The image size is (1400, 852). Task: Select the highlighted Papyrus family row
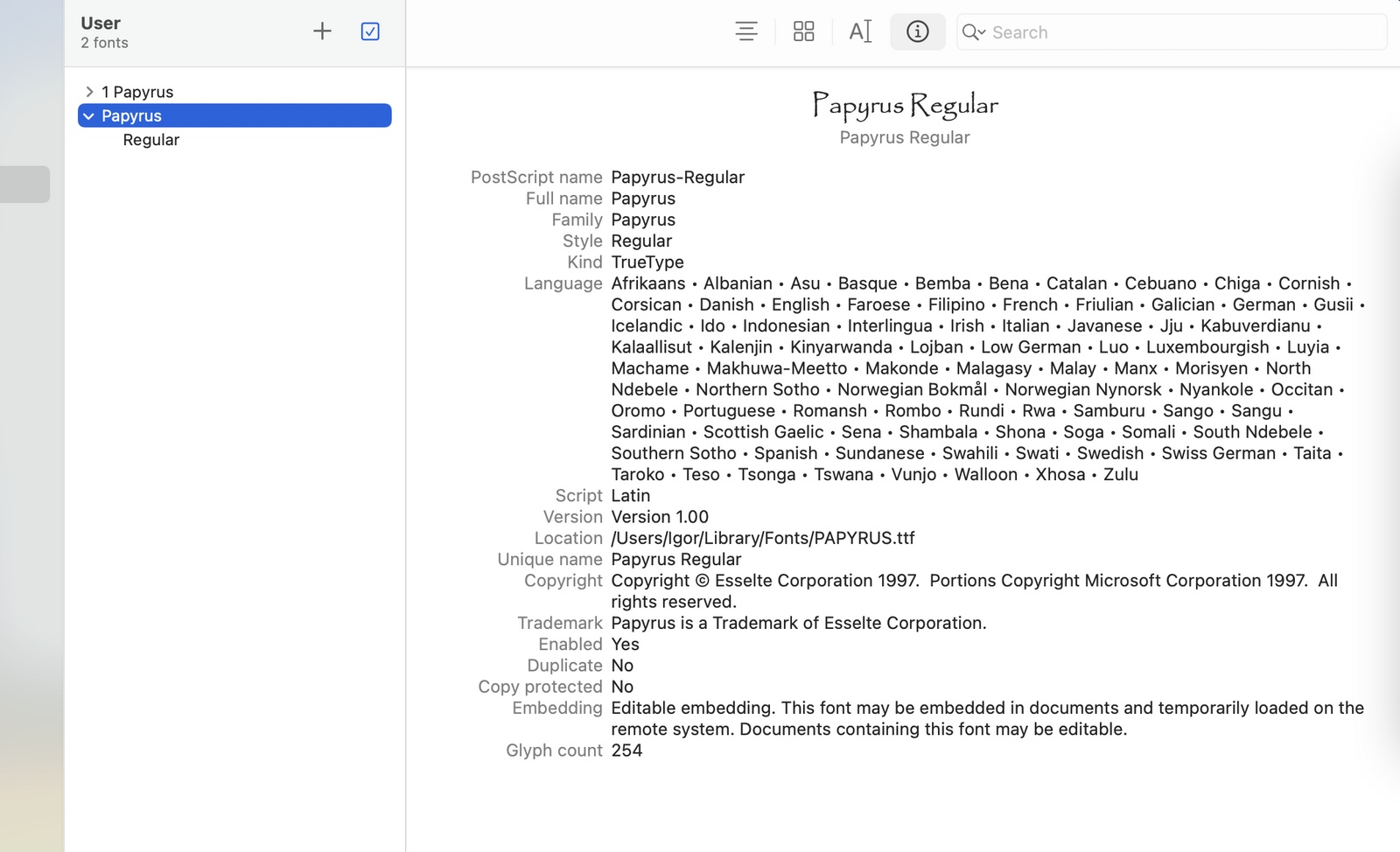pyautogui.click(x=234, y=115)
